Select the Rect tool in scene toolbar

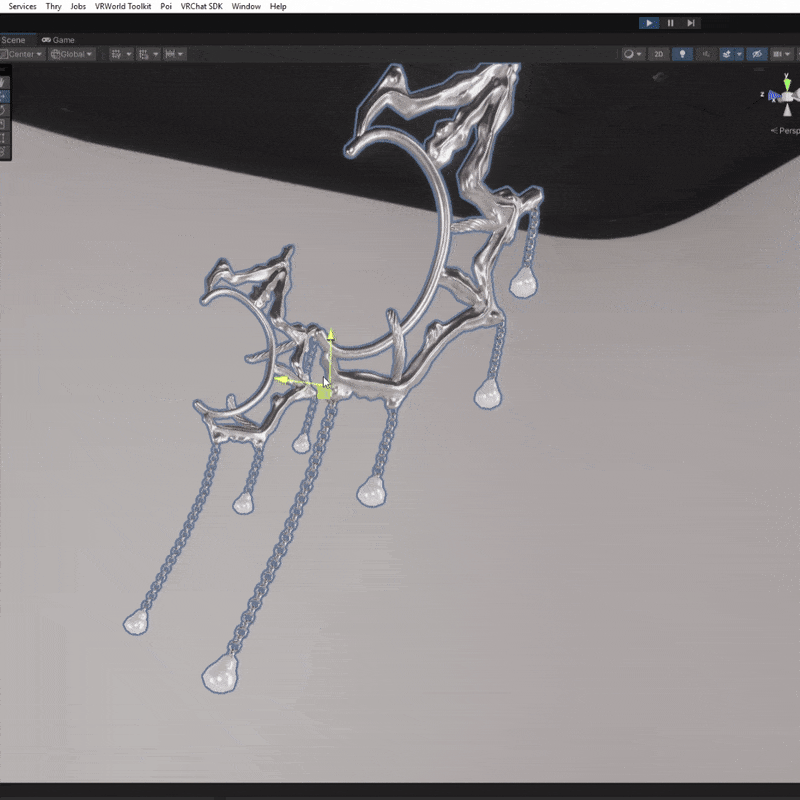(3, 139)
